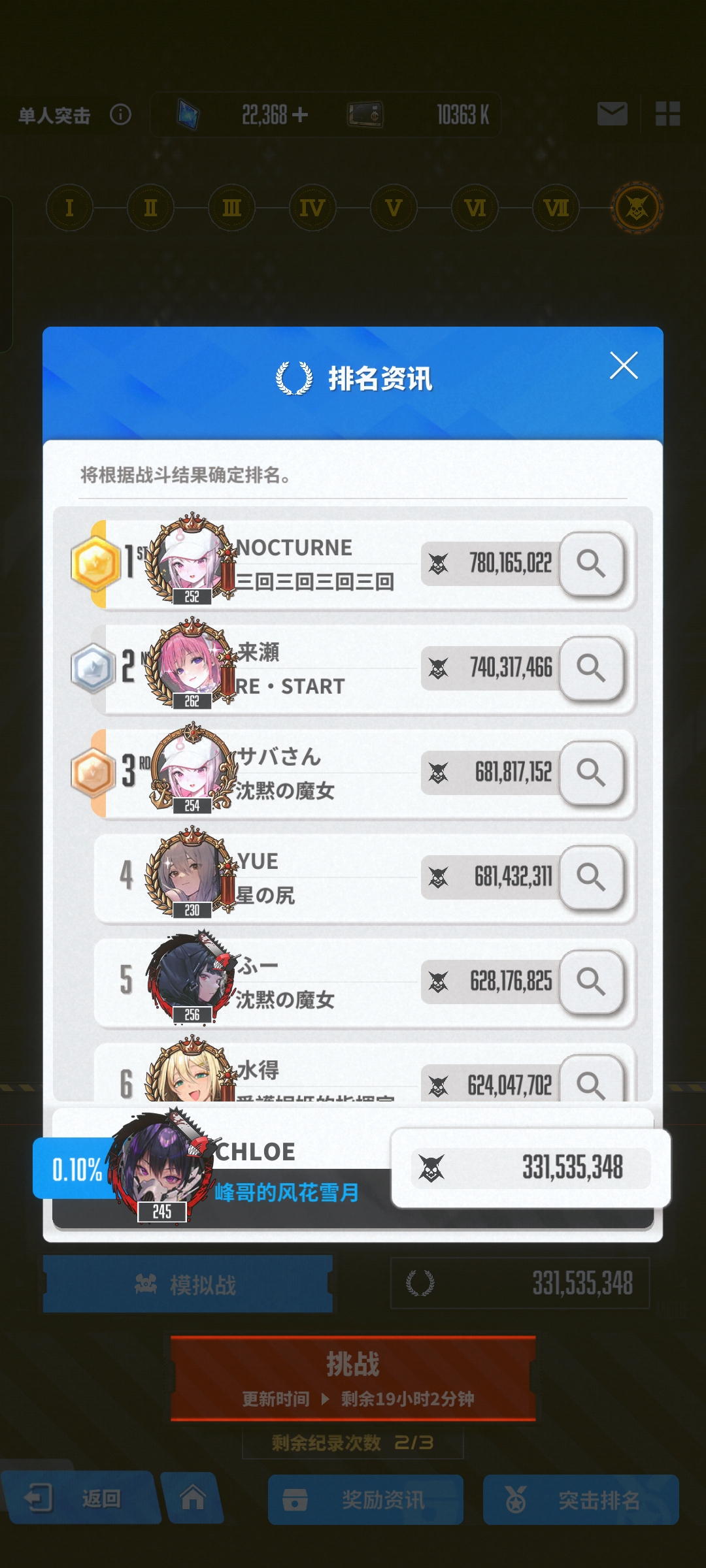Viewport: 706px width, 1568px height.
Task: Open 奖励资讯 reward info
Action: tap(365, 1499)
